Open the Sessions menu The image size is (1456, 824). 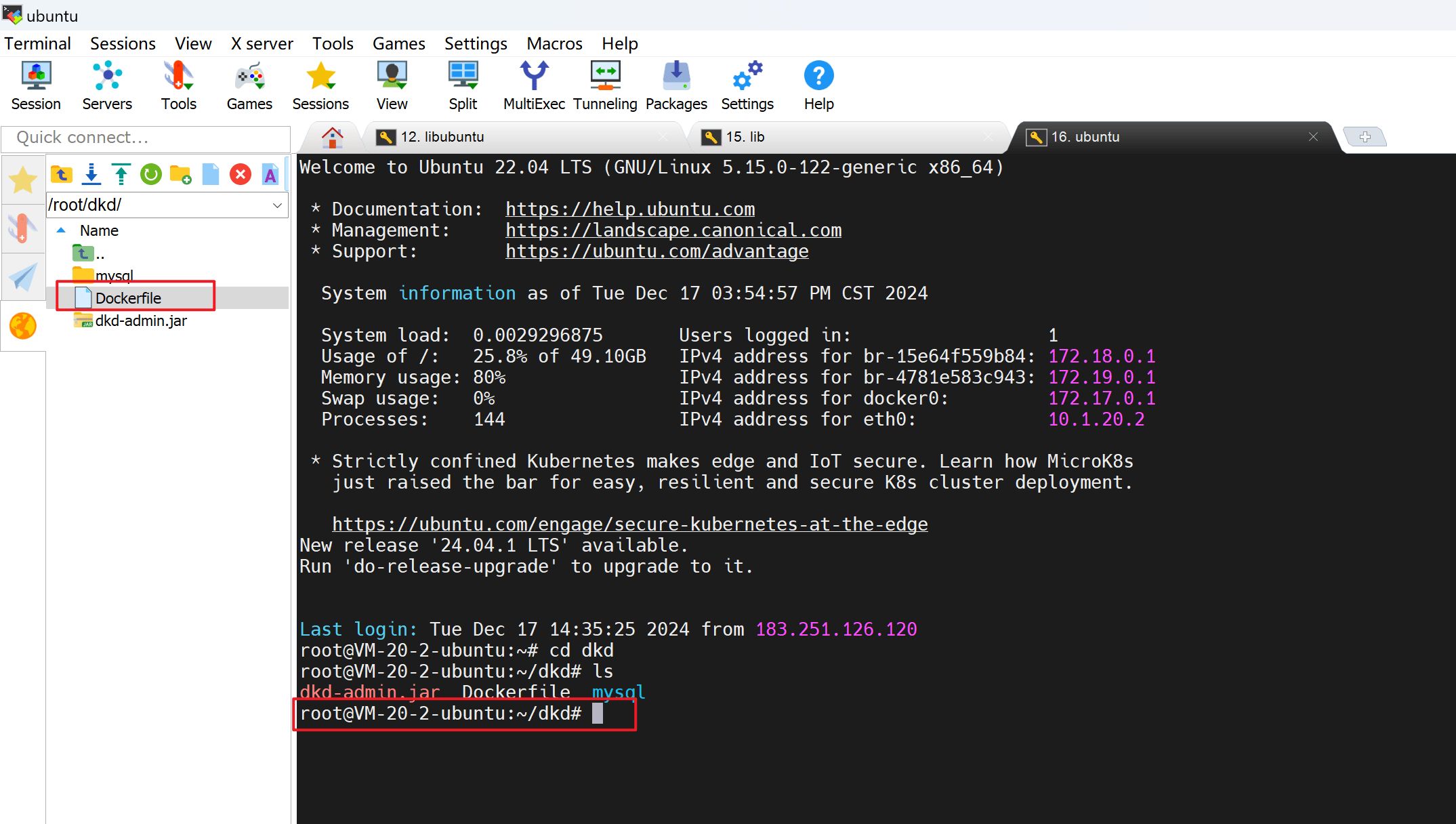(123, 43)
